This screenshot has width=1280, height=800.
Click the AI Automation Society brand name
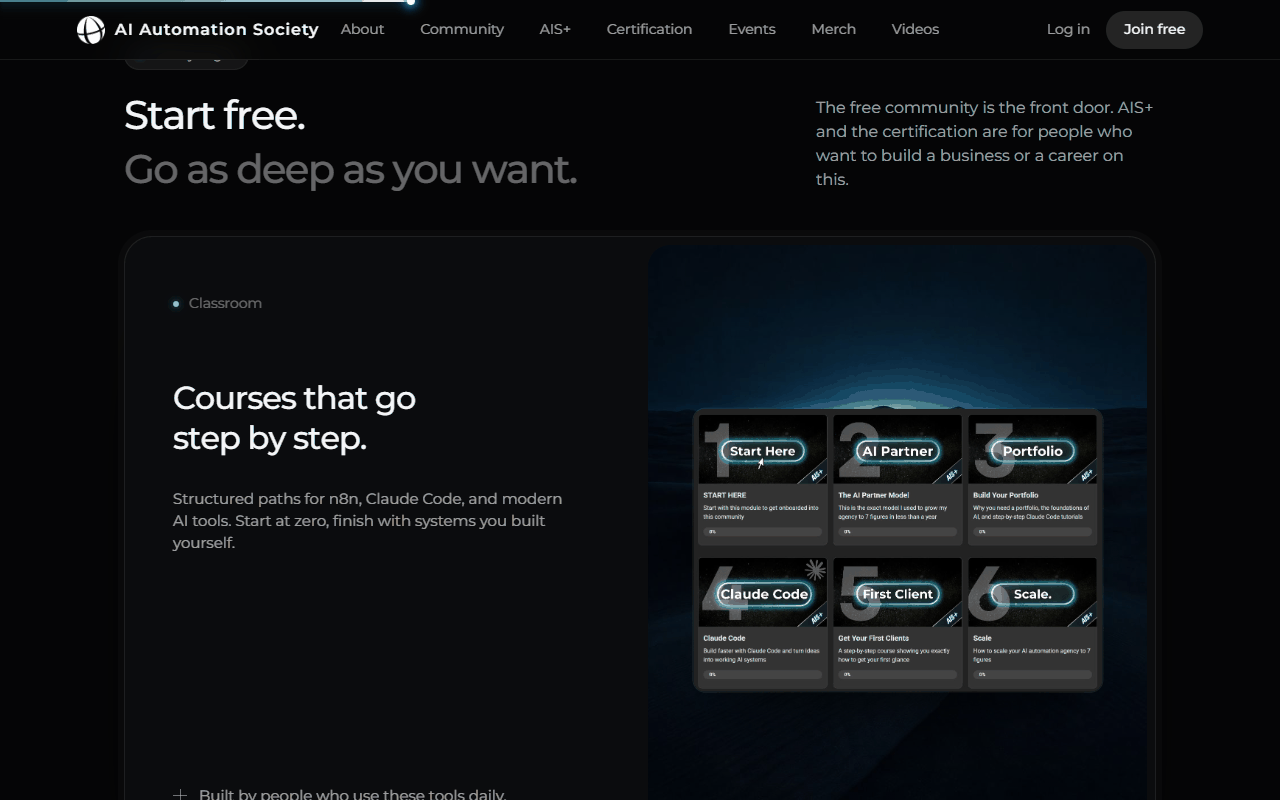click(x=216, y=30)
